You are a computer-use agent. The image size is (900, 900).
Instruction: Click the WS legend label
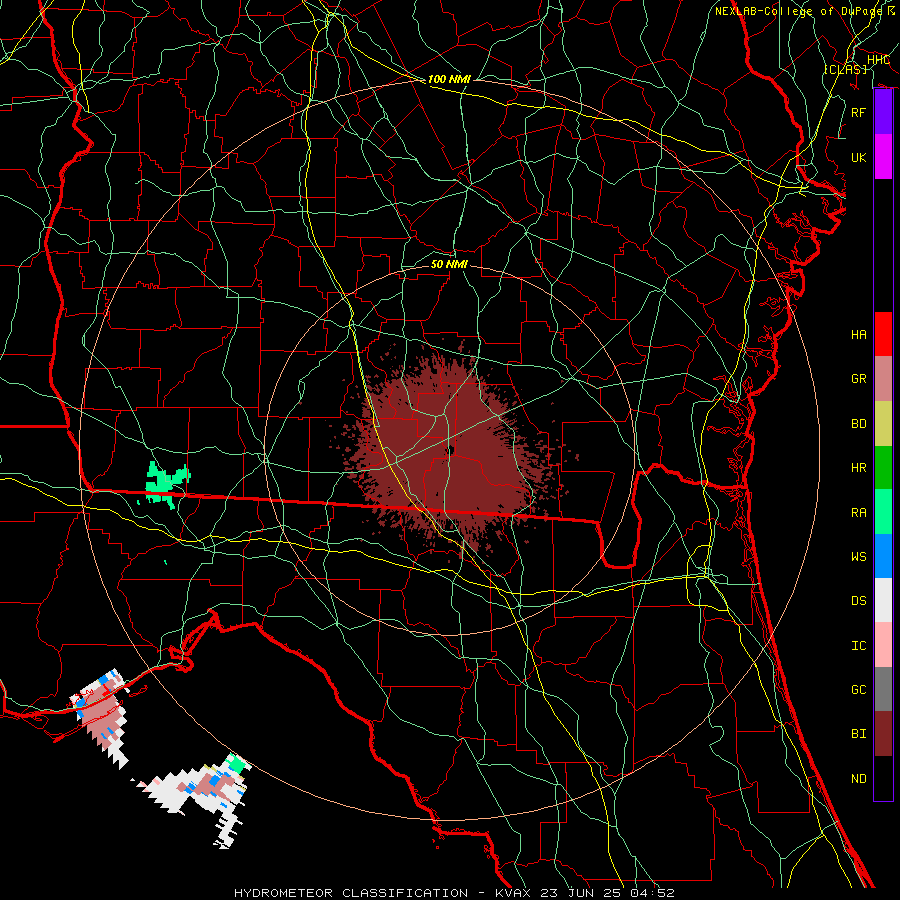click(859, 556)
